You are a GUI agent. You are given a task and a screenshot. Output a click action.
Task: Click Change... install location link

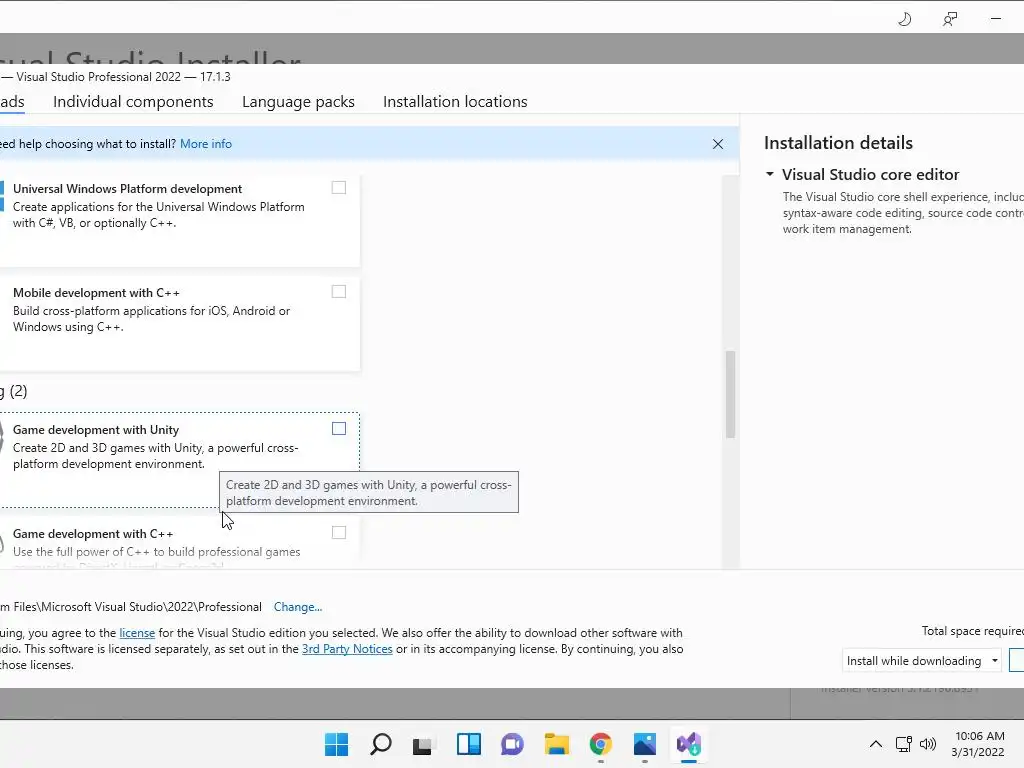coord(298,607)
